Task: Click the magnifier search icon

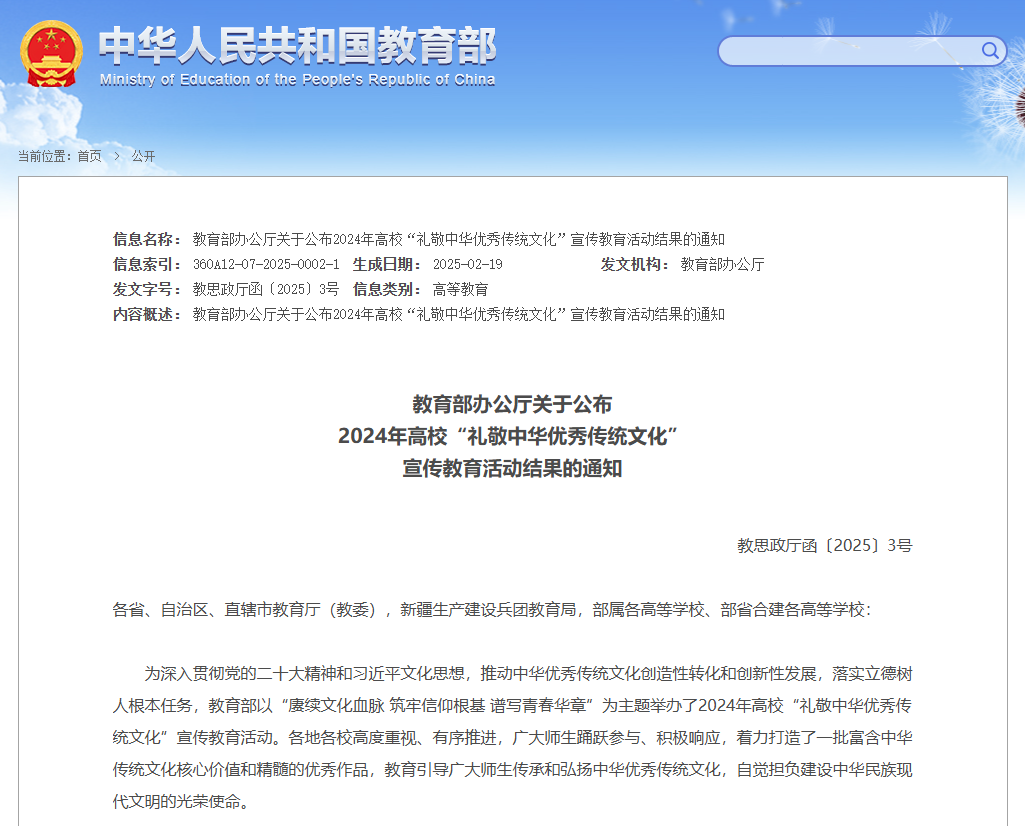Action: [x=990, y=51]
